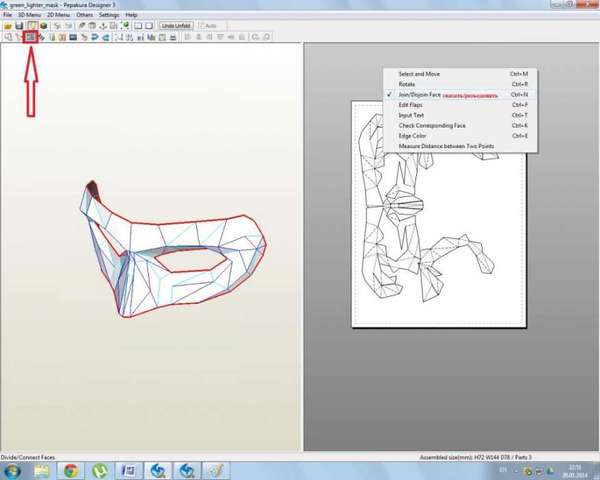The width and height of the screenshot is (600, 480).
Task: Choose Edit Flaps in context menu
Action: [460, 105]
